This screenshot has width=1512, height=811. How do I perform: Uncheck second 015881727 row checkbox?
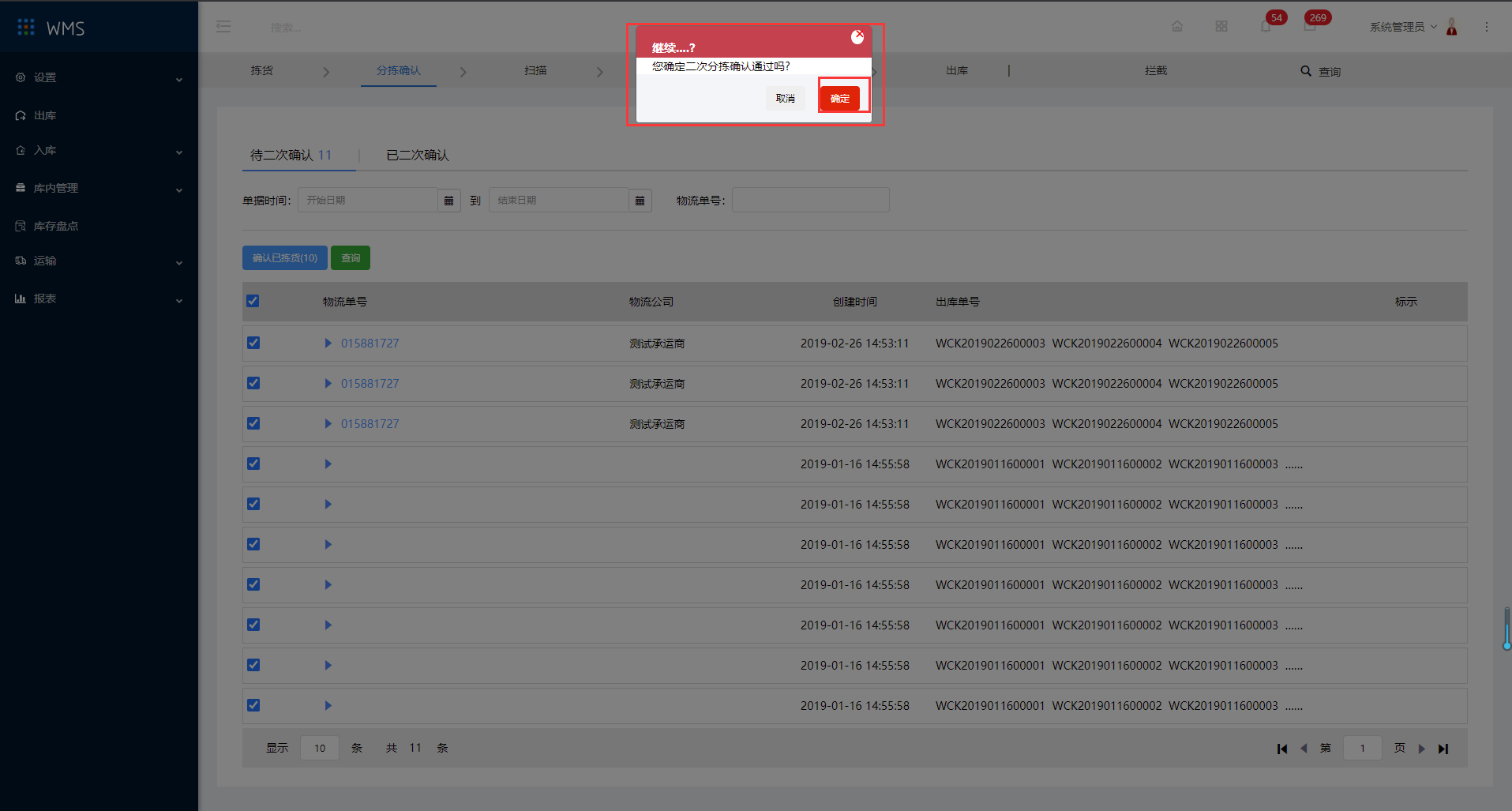point(253,383)
